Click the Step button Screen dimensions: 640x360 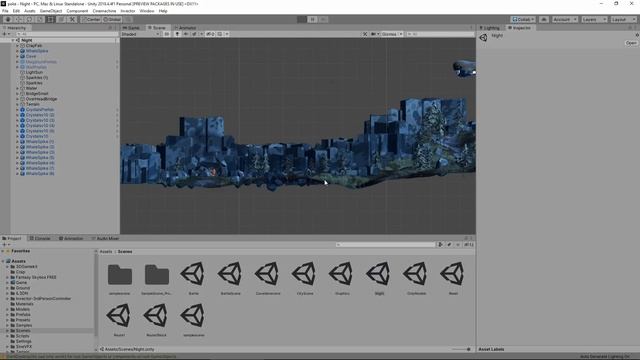tap(323, 19)
